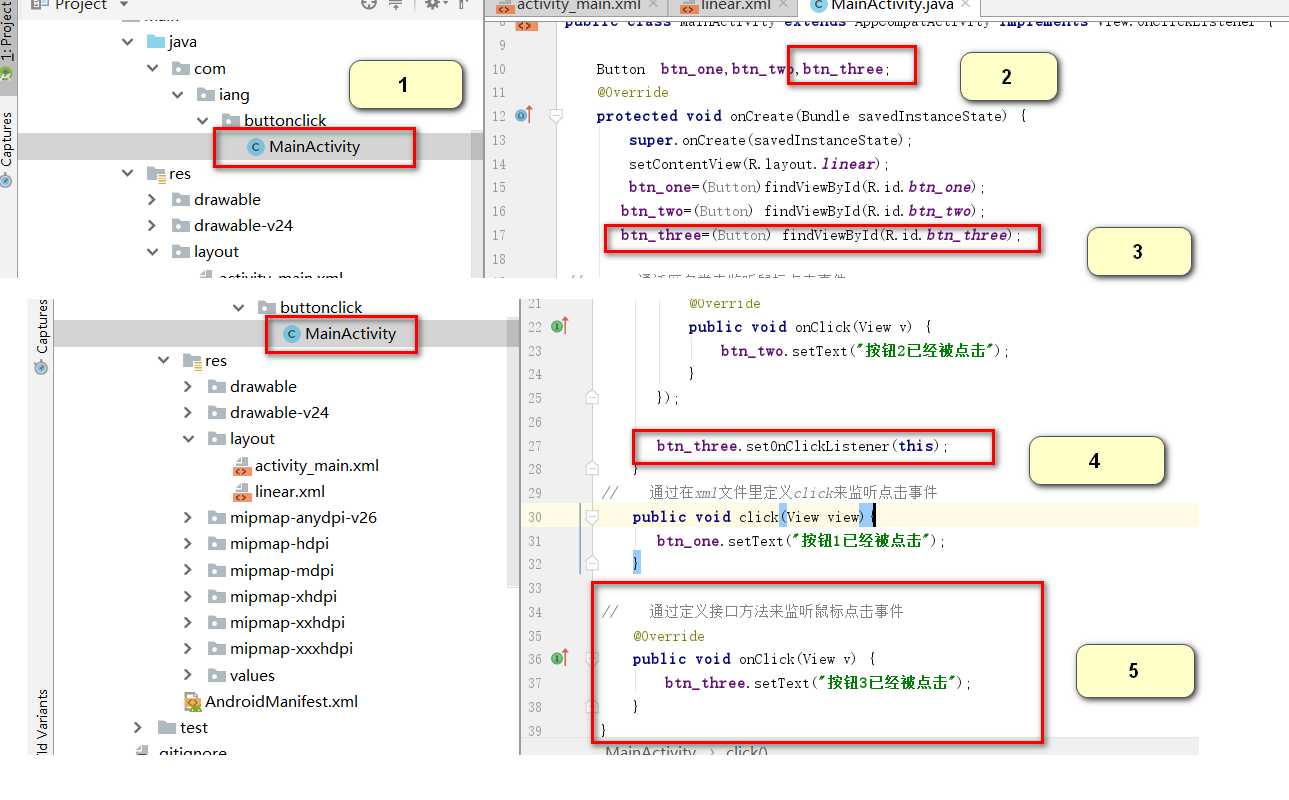
Task: Click the collapse-all icon in Project toolbar
Action: [x=395, y=4]
